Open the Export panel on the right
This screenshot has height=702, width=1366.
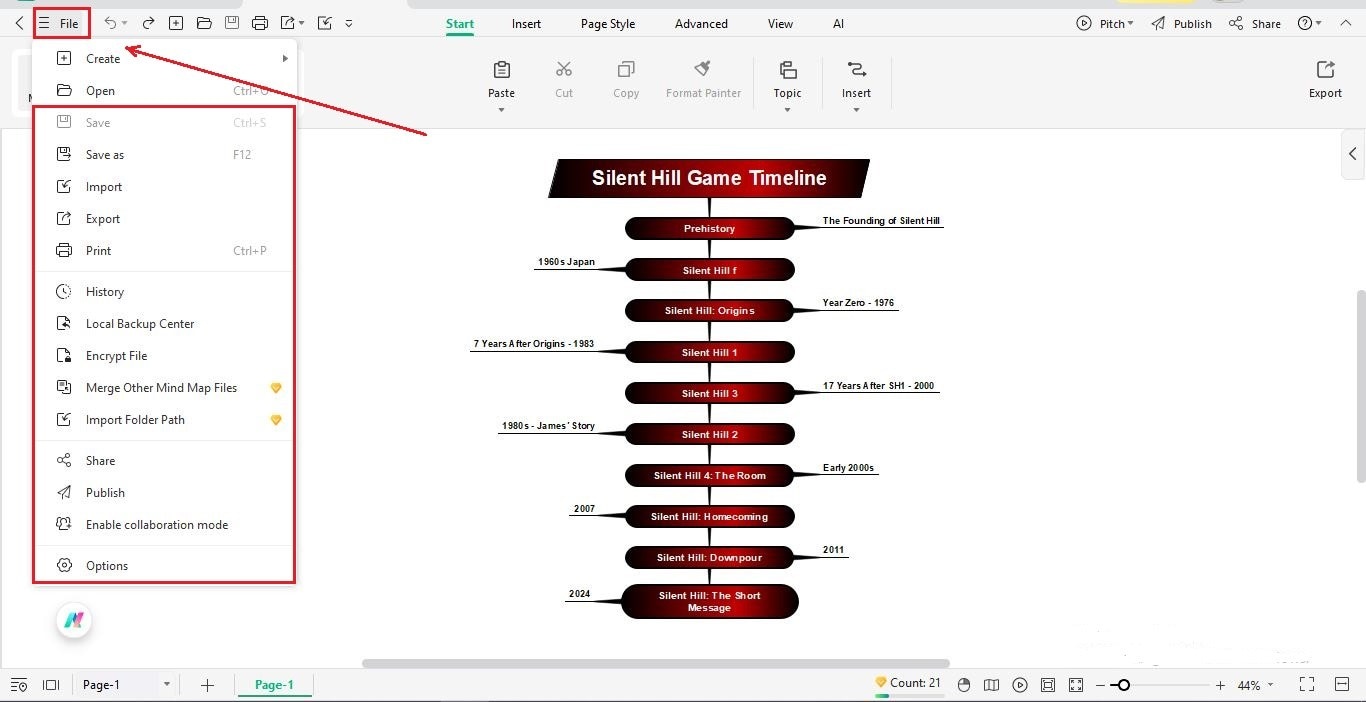click(1324, 80)
